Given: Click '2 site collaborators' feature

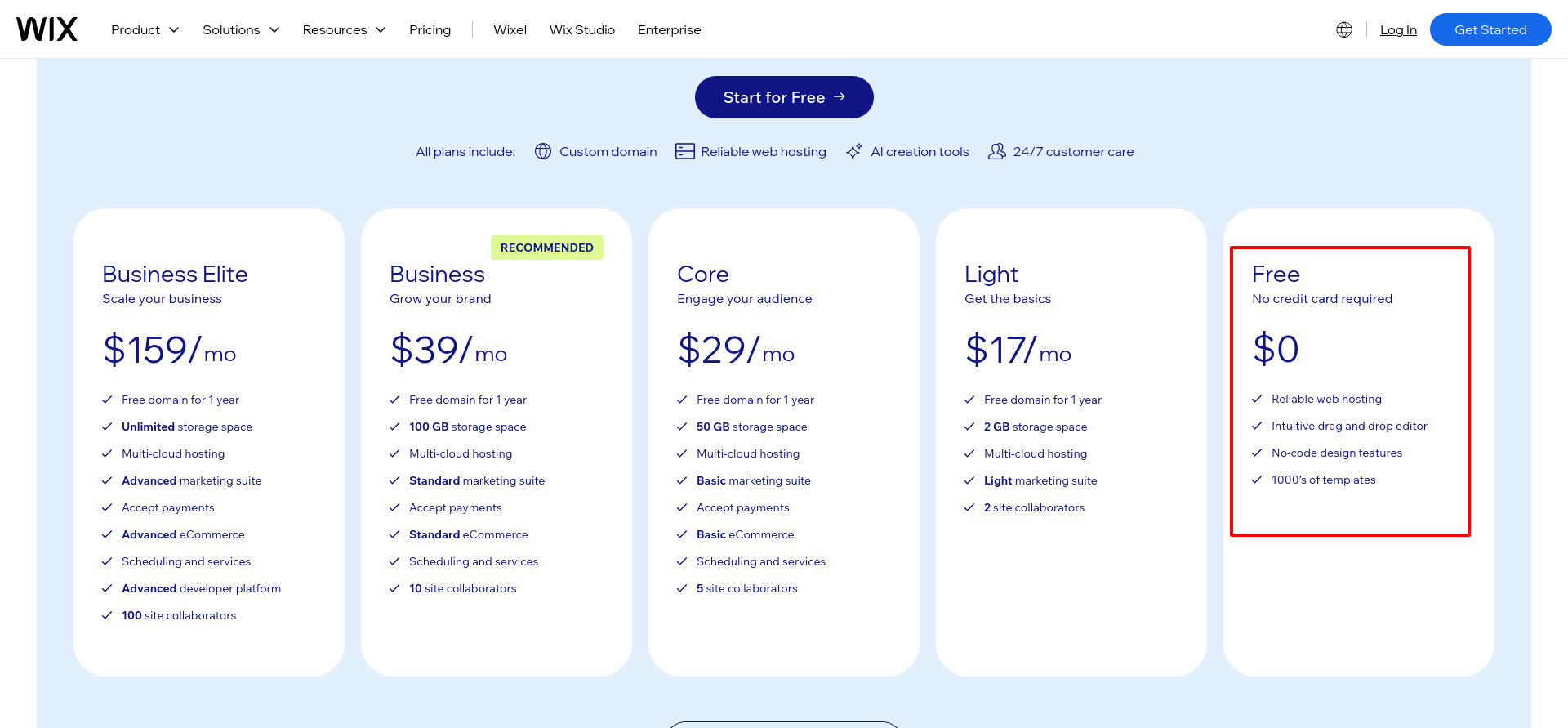Looking at the screenshot, I should click(x=1035, y=507).
